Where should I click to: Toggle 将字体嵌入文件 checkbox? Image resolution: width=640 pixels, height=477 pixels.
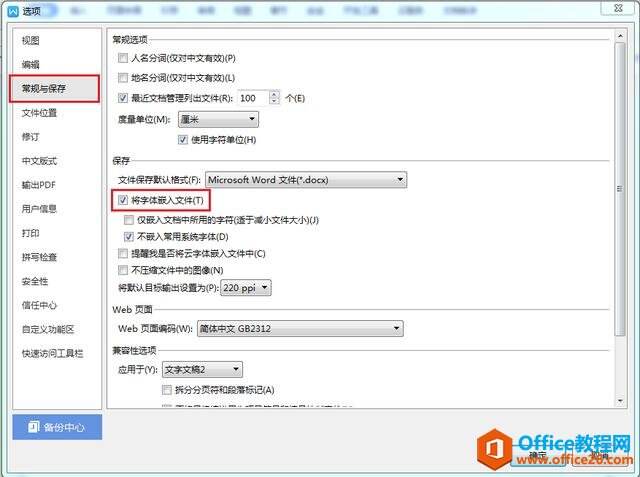[x=123, y=200]
